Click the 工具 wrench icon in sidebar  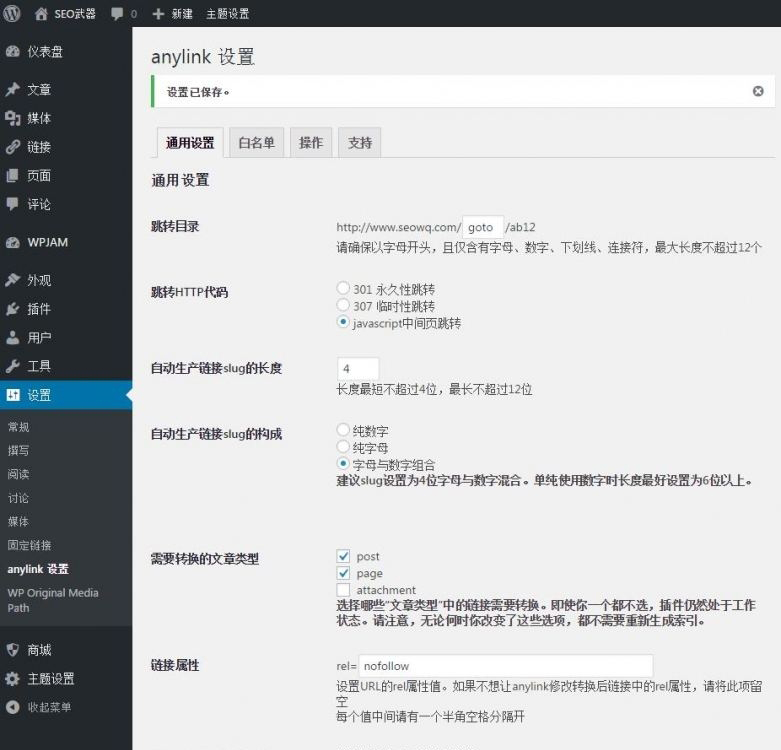coord(13,366)
